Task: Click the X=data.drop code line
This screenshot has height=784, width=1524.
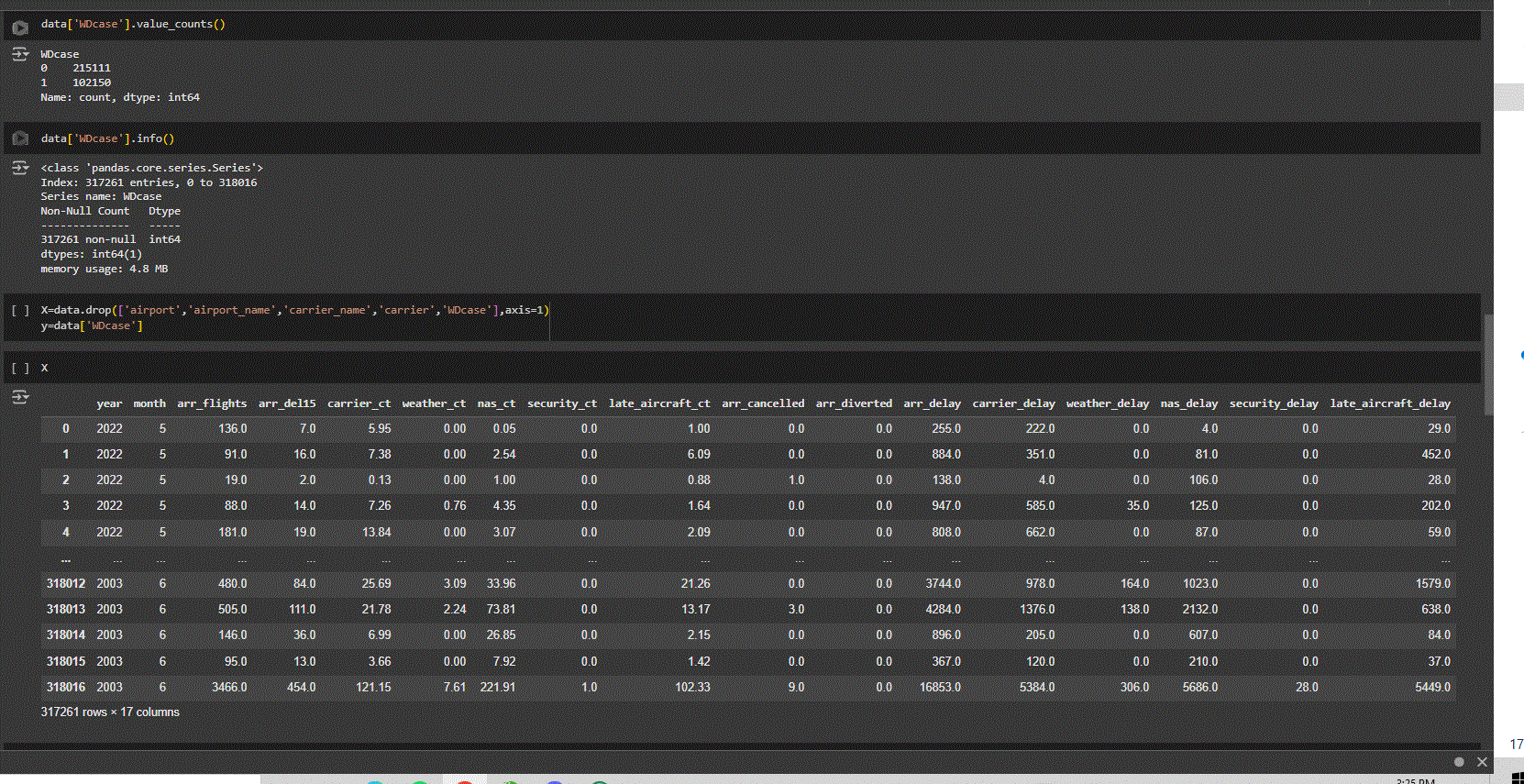Action: (294, 310)
